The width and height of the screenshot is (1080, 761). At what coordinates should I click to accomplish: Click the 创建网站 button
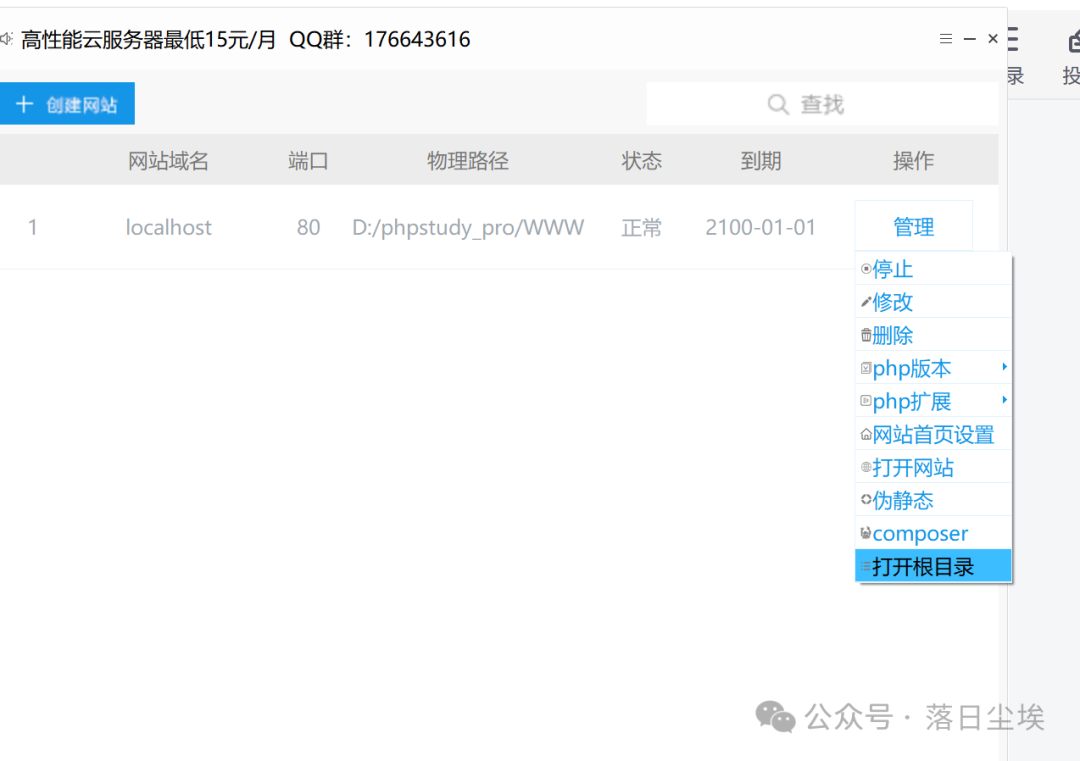coord(67,104)
